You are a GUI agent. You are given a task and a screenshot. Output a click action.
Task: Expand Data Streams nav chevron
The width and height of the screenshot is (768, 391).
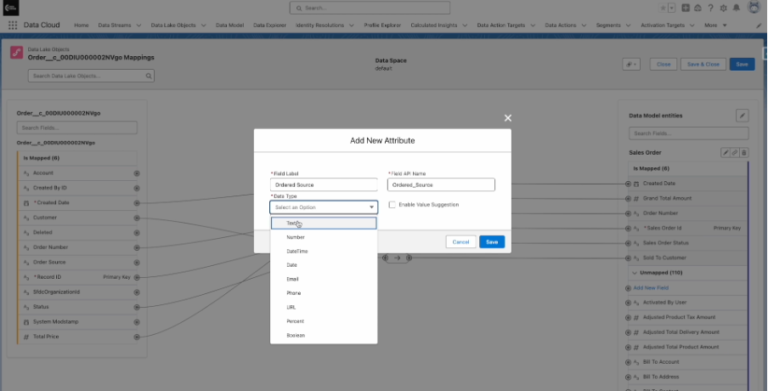coord(139,25)
